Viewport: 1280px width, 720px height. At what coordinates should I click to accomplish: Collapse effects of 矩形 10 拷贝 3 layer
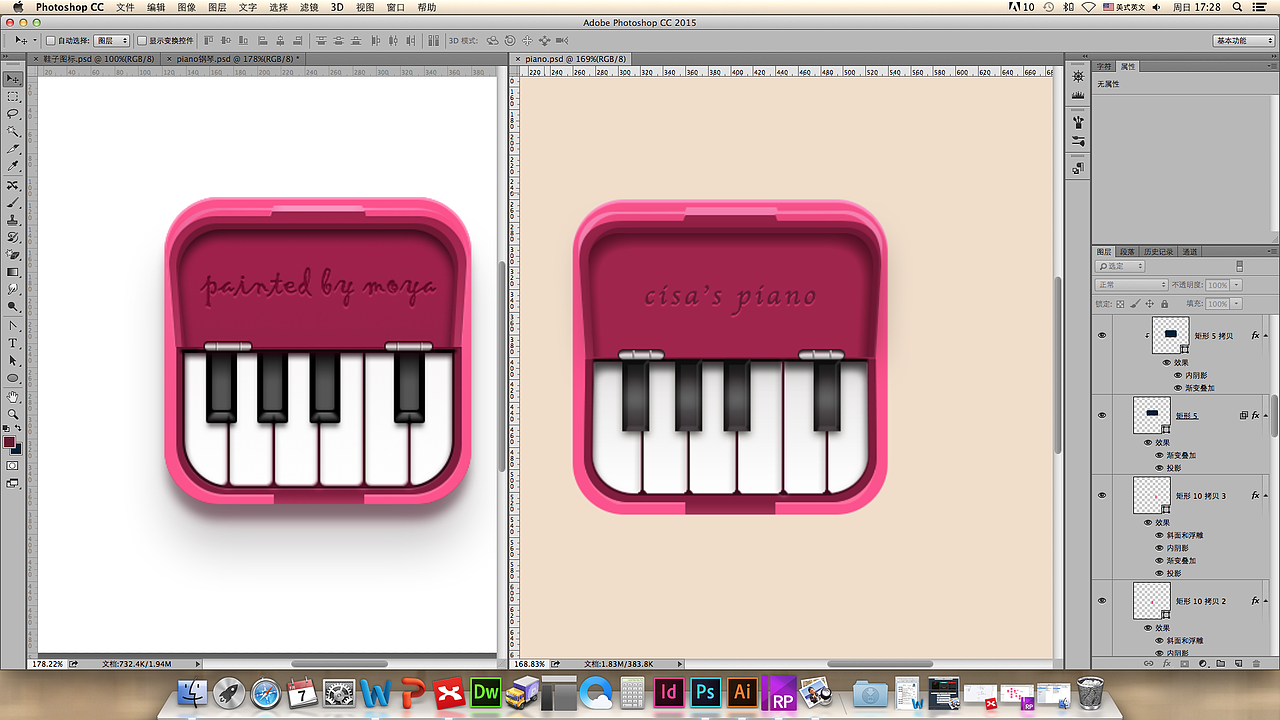tap(1266, 495)
